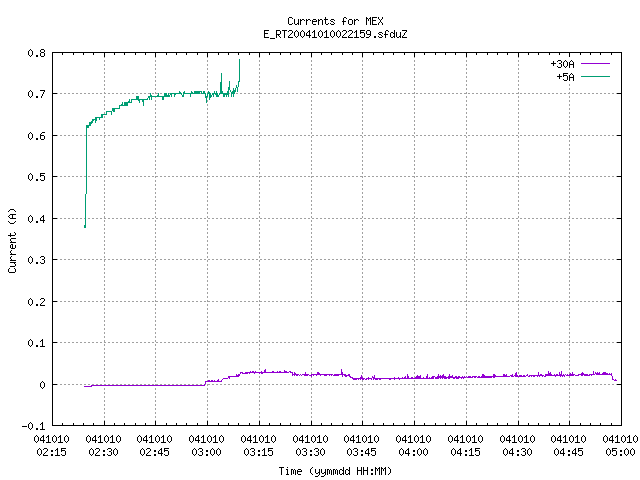Click the 0.5 y-axis tick label
This screenshot has width=640, height=480.
(x=36, y=177)
